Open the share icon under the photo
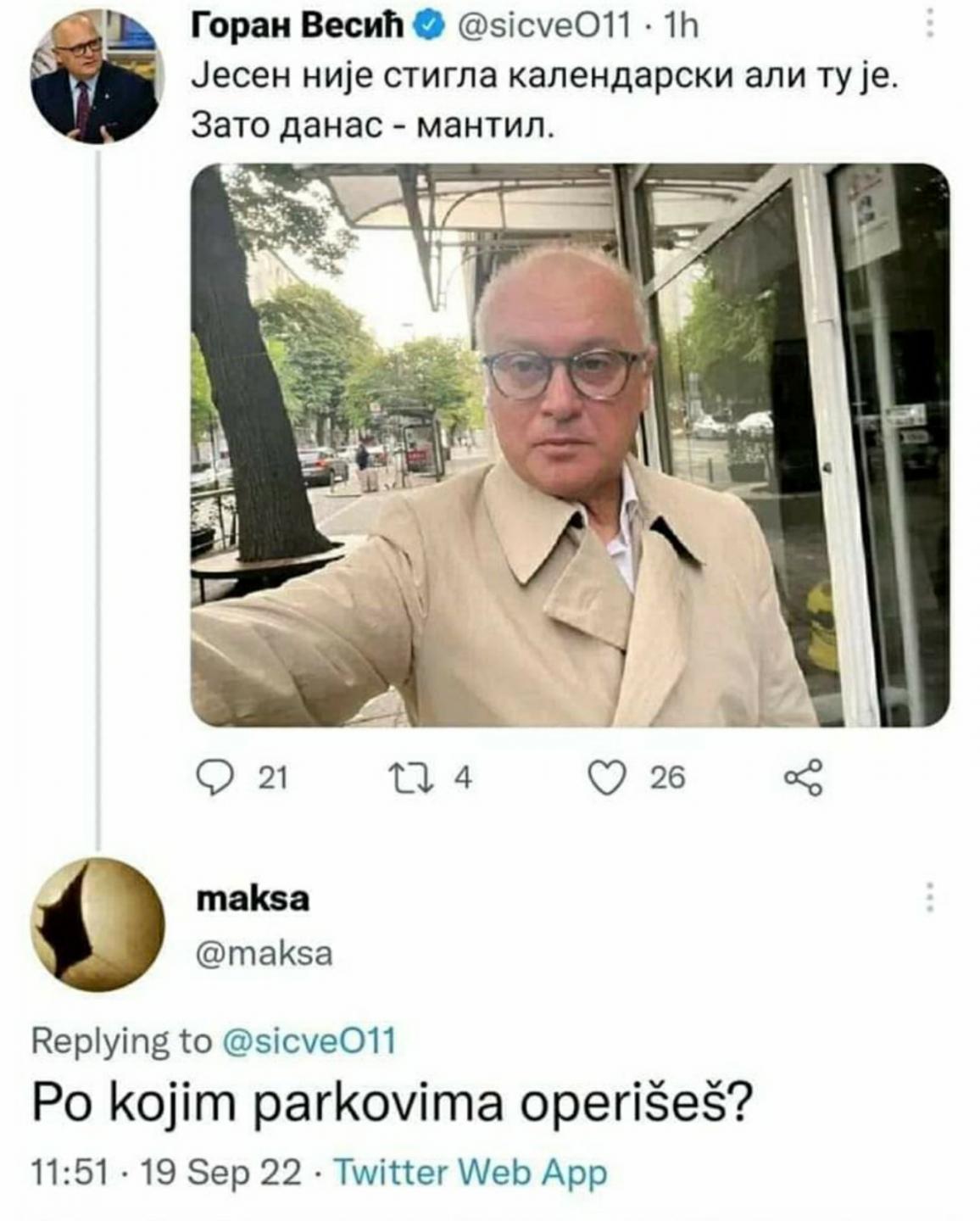This screenshot has width=980, height=1221. coord(803,777)
